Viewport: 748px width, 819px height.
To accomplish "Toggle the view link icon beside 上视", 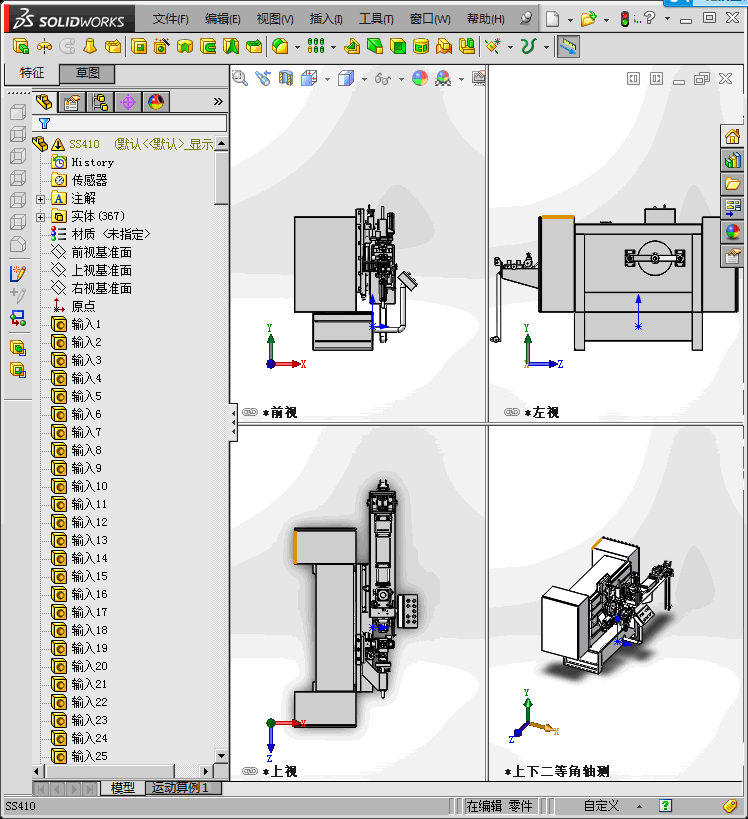I will 250,771.
